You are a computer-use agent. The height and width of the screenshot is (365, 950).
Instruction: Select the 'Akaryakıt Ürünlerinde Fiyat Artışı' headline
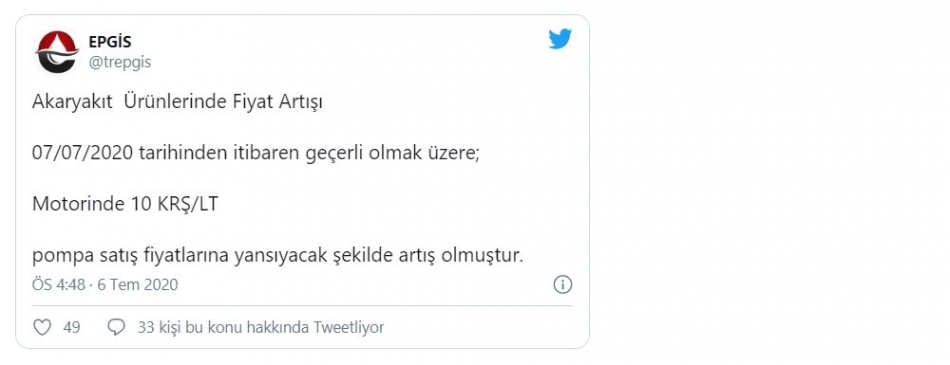177,102
